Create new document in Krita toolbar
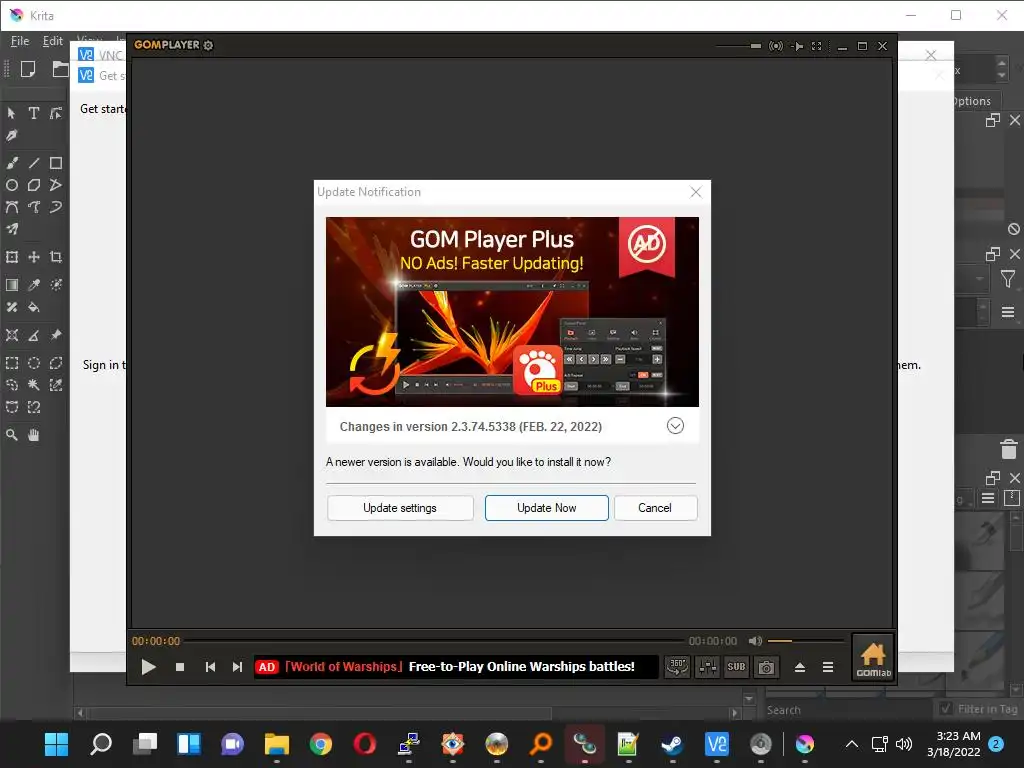This screenshot has width=1024, height=768. point(27,69)
